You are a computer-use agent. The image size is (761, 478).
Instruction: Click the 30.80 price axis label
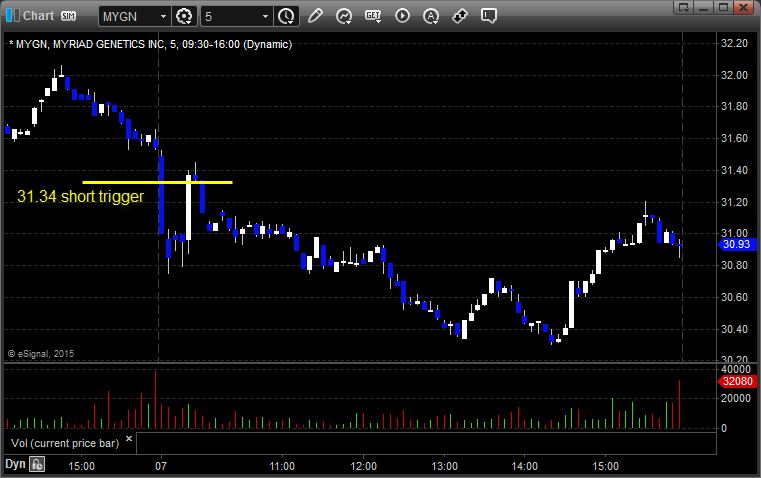click(x=734, y=265)
